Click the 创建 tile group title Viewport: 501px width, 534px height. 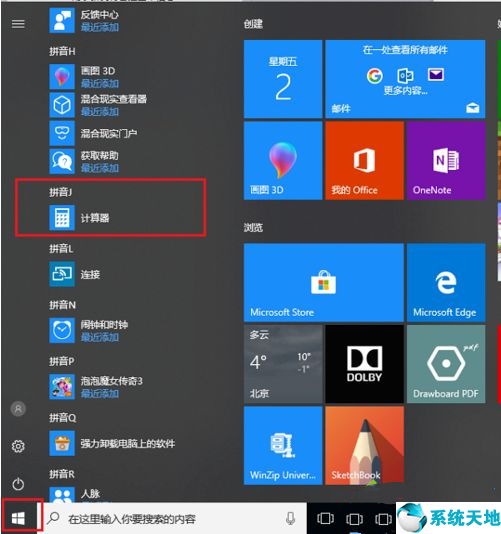253,24
